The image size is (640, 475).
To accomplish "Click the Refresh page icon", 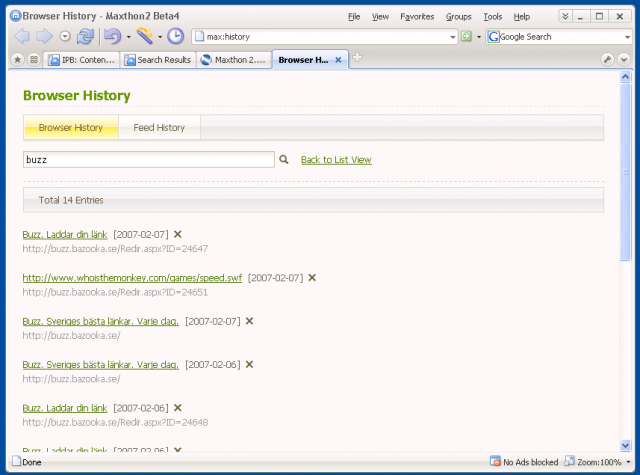I will tap(85, 37).
